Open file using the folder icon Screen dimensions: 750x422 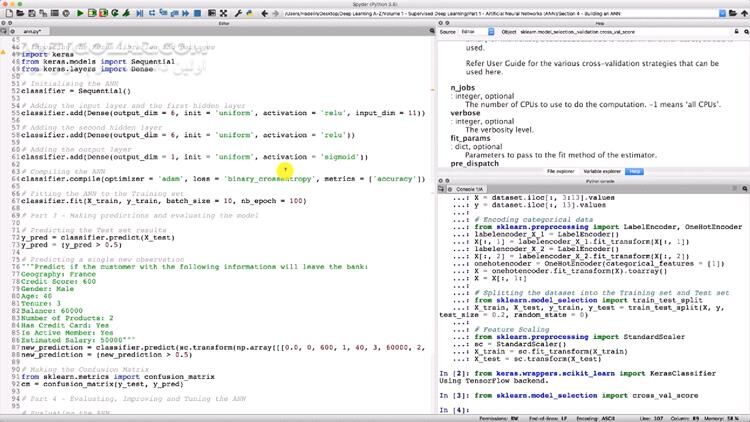point(20,13)
